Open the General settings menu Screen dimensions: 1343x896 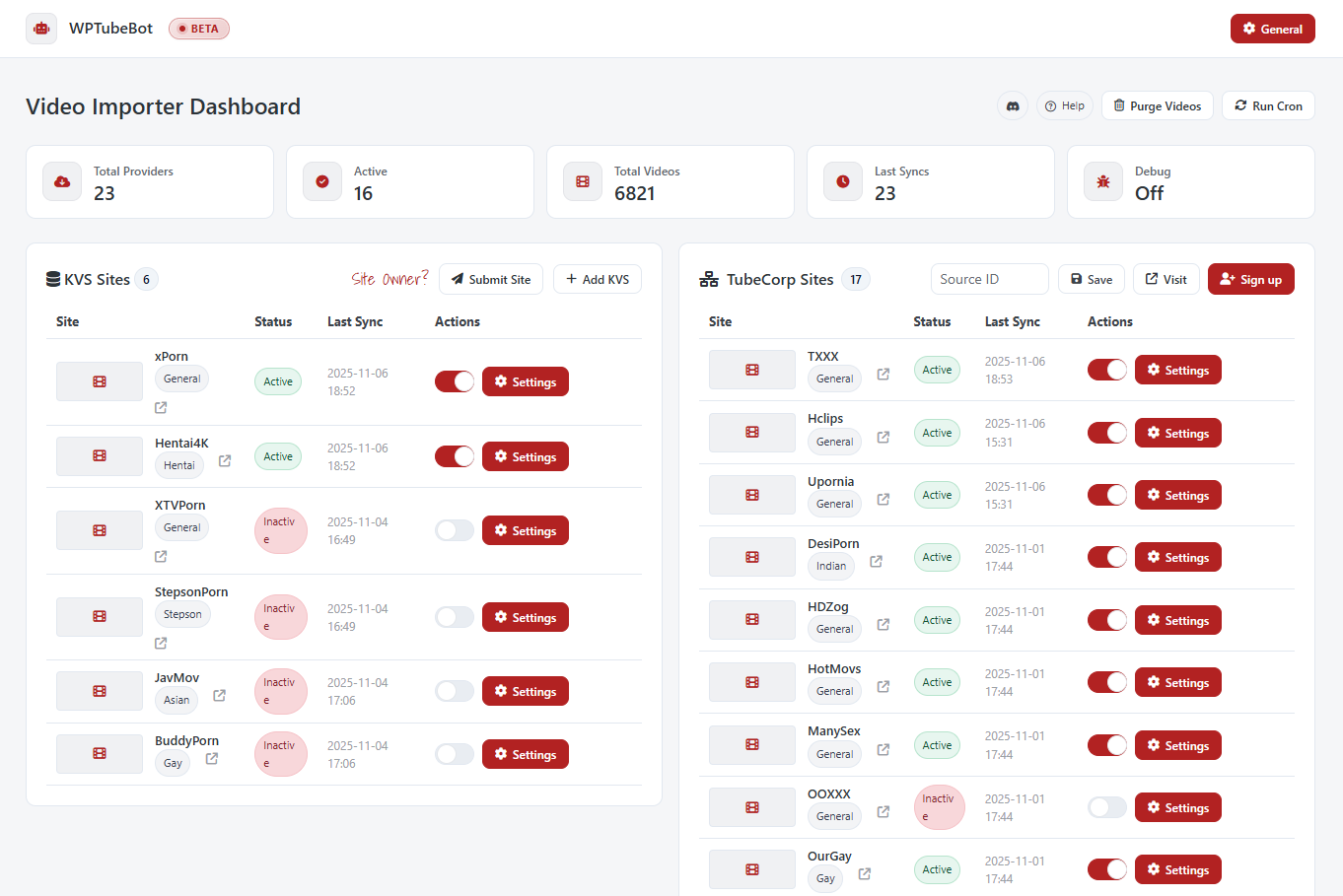tap(1272, 29)
